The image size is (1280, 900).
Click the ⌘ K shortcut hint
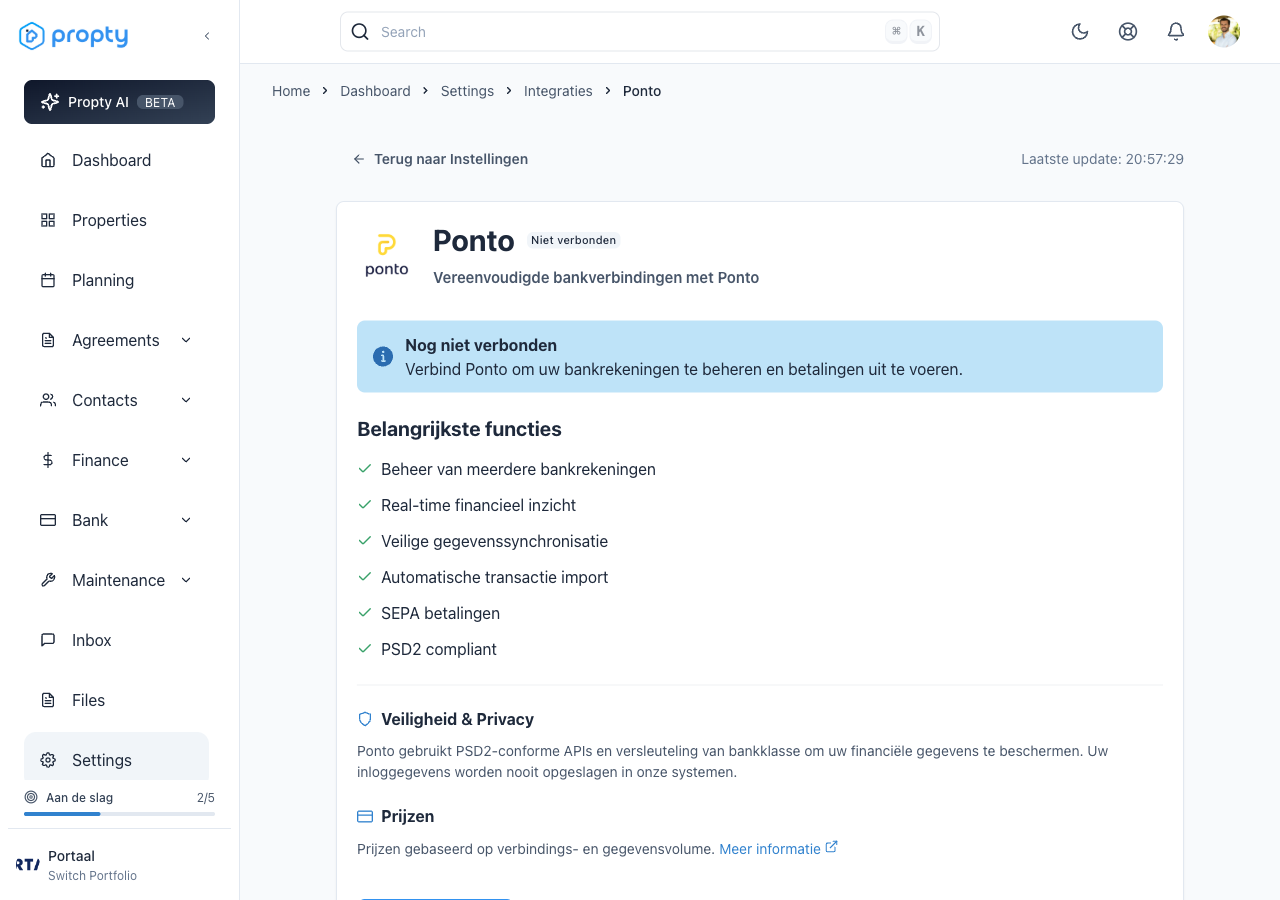[908, 32]
